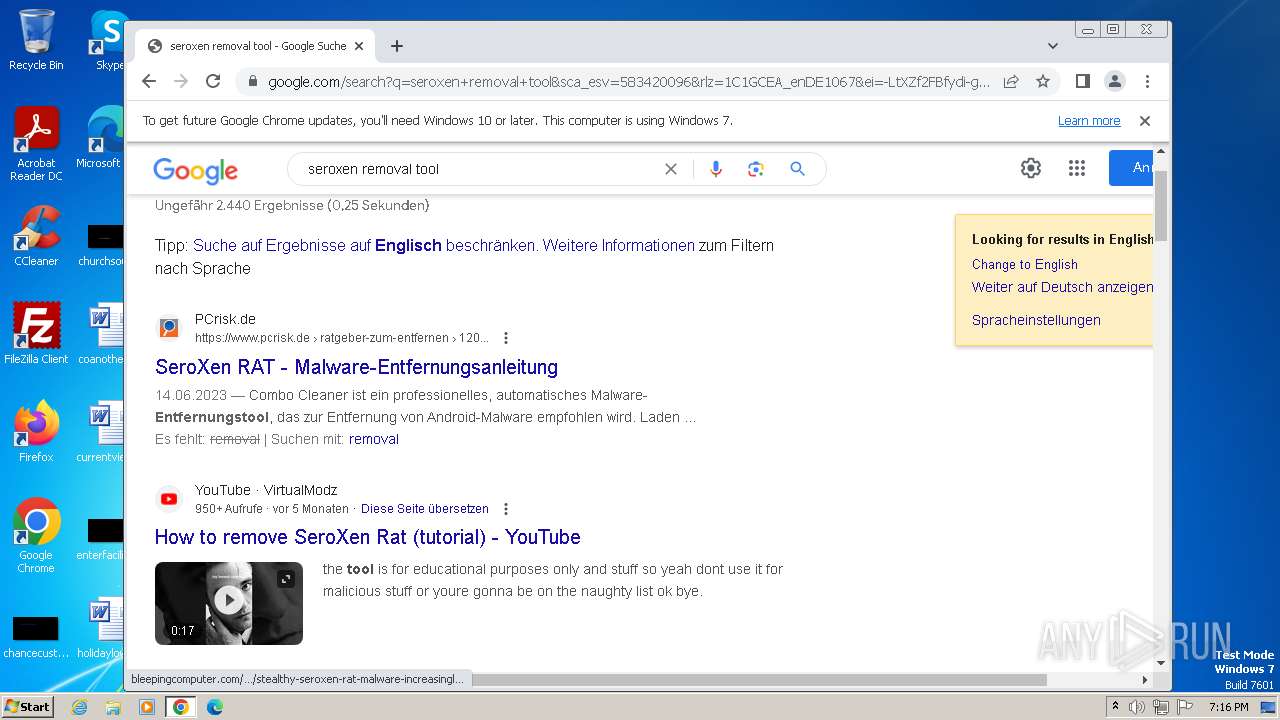
Task: Open Firefox desktop icon
Action: (x=36, y=432)
